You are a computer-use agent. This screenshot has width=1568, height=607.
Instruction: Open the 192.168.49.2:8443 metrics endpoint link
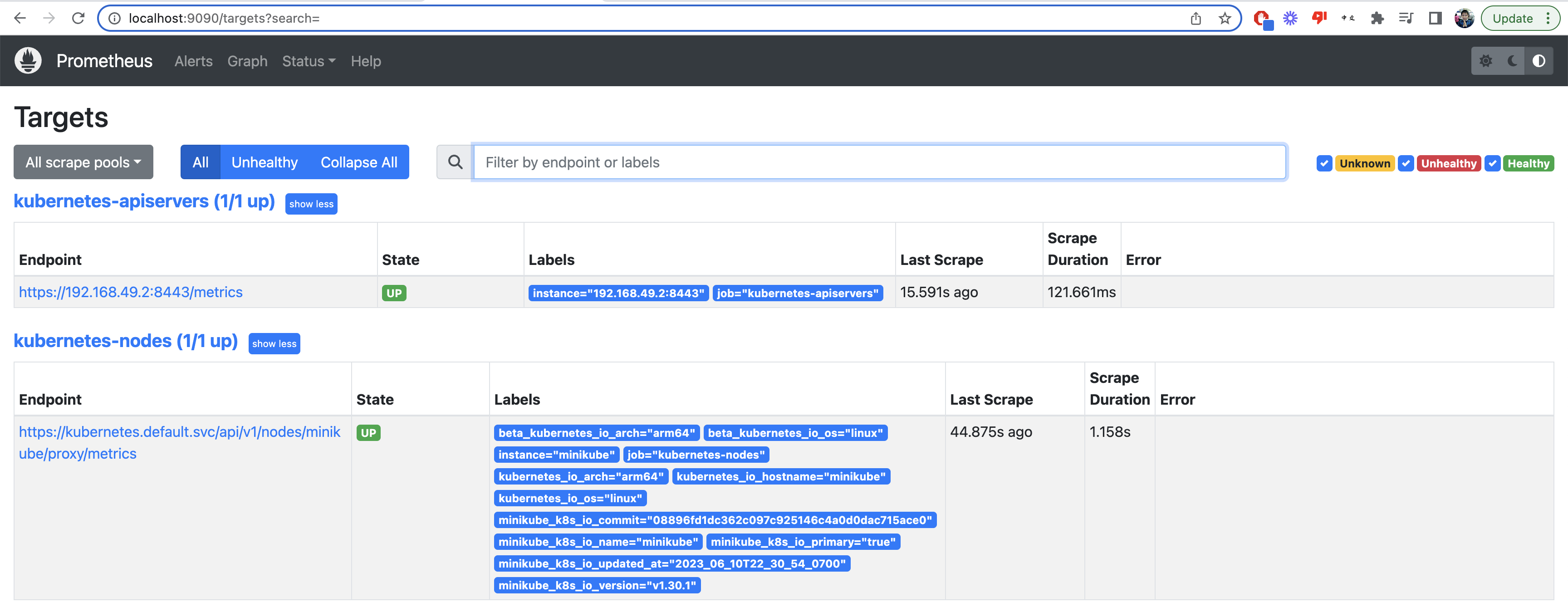[x=131, y=292]
